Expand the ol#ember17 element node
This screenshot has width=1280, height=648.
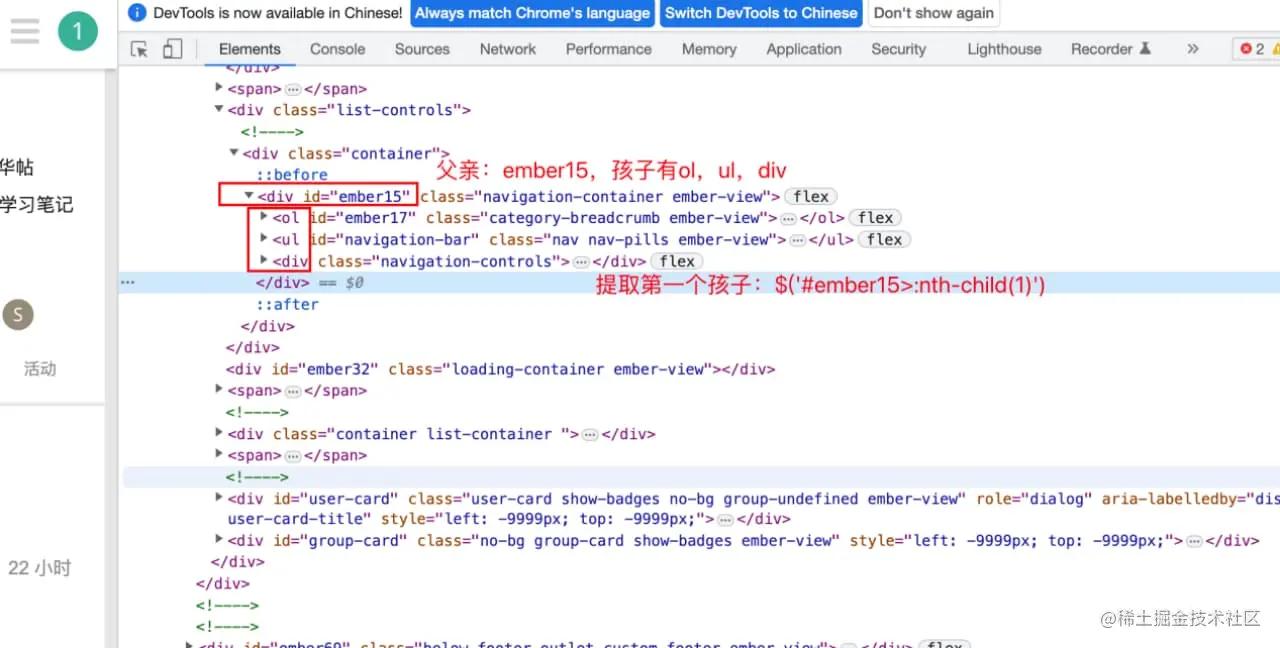(x=263, y=217)
